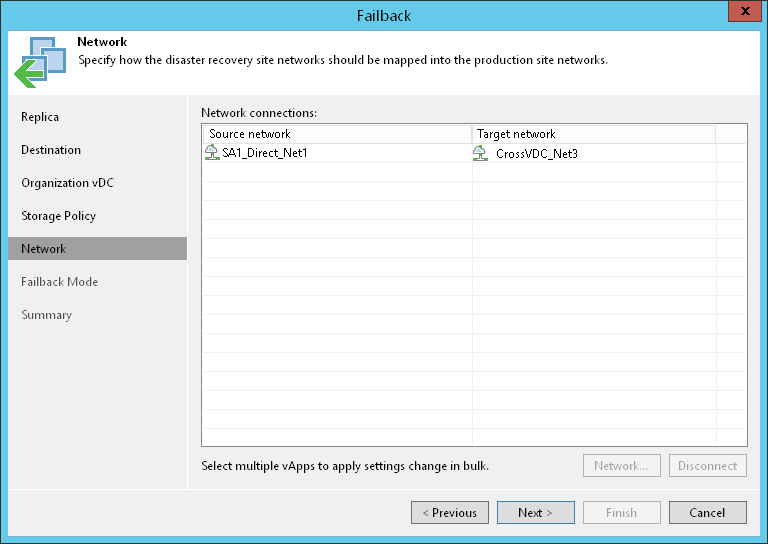
Task: Go to the Replica step
Action: pos(40,117)
